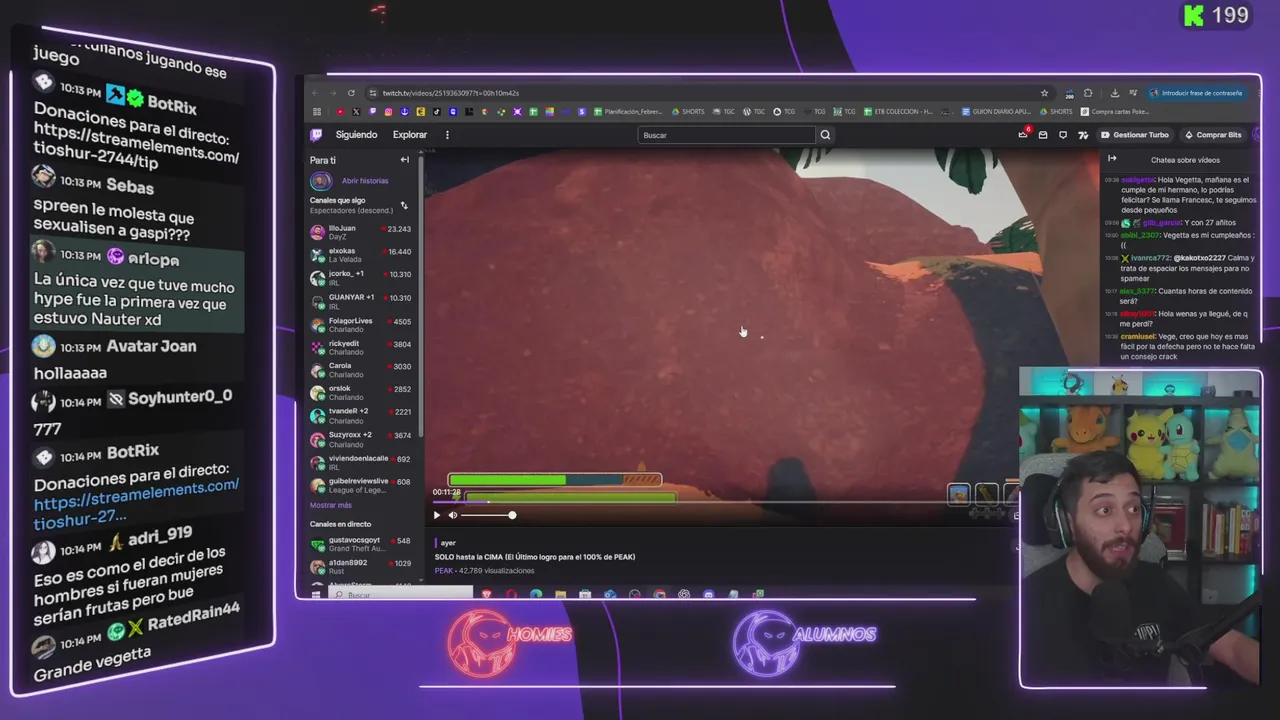Open gustavocsgoyt live channel
Viewport: 1280px width, 720px height.
(x=360, y=544)
